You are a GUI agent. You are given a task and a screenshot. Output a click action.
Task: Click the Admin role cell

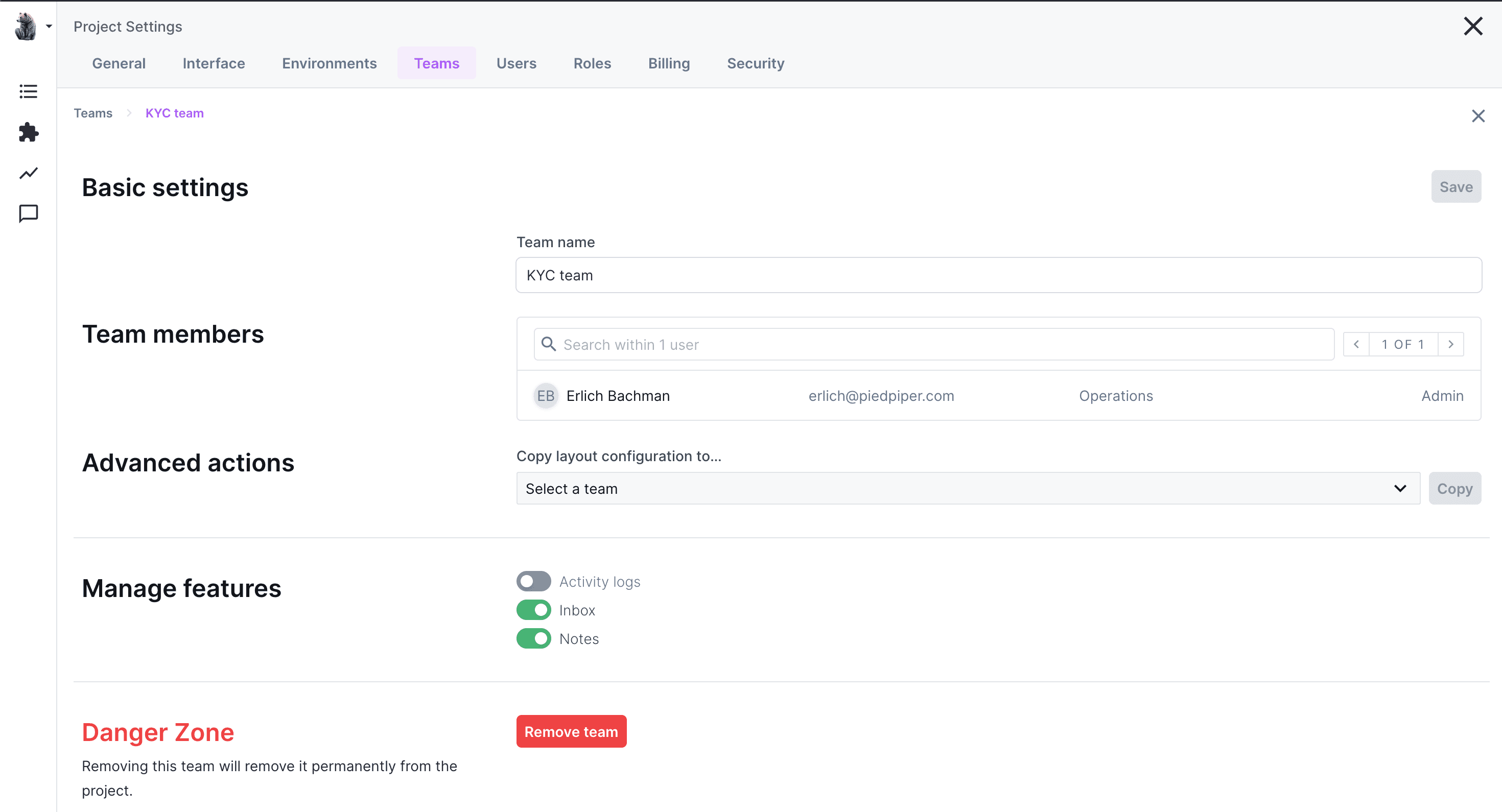[x=1442, y=396]
